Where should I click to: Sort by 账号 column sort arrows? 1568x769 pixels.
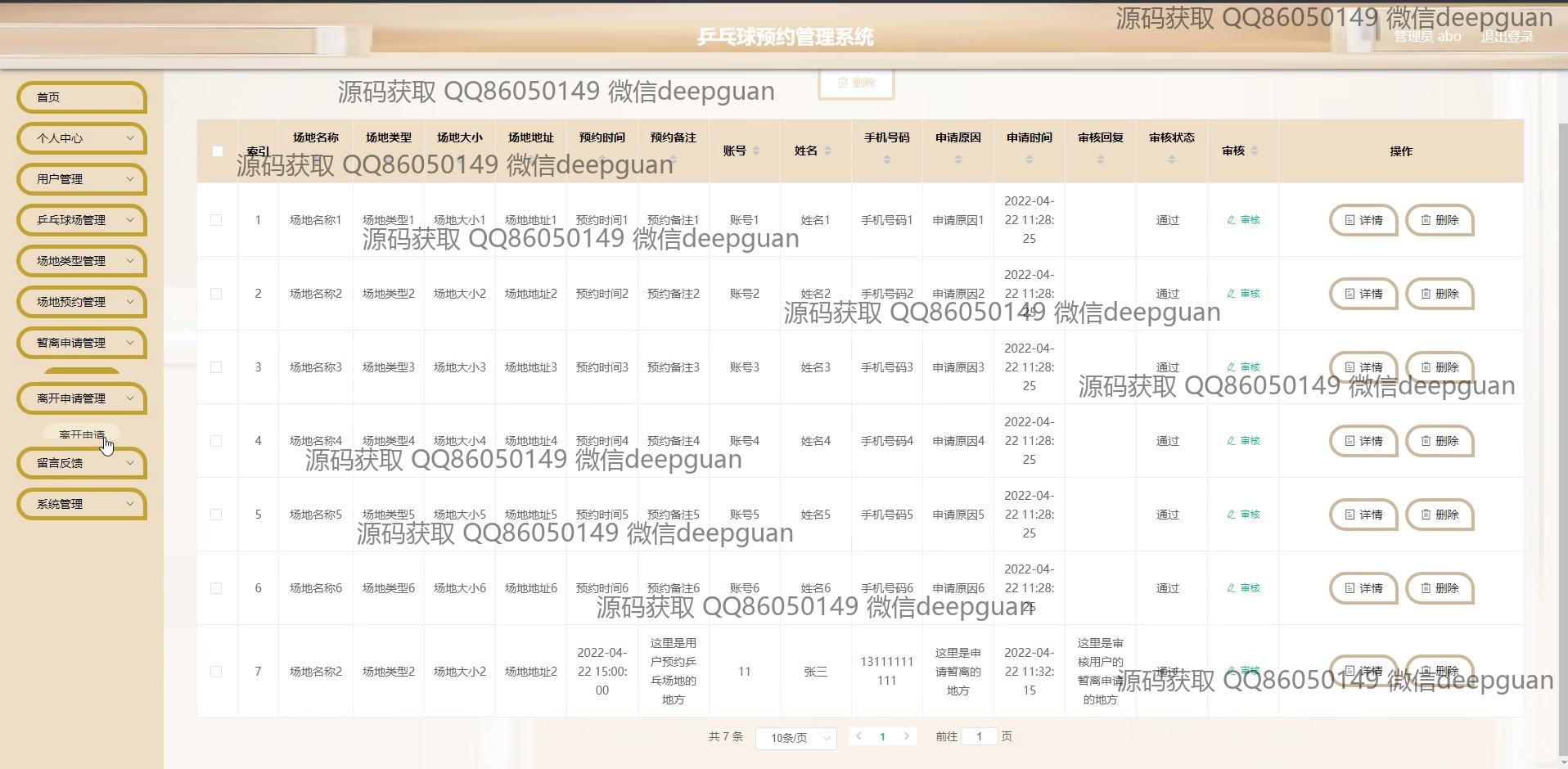(x=755, y=151)
